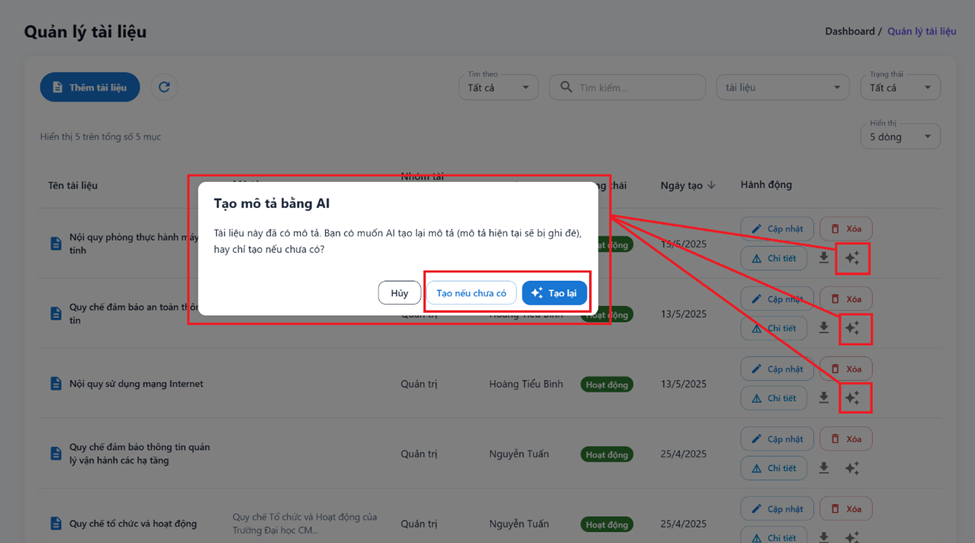Click Tạo nếu chưa có button
This screenshot has width=975, height=543.
471,293
